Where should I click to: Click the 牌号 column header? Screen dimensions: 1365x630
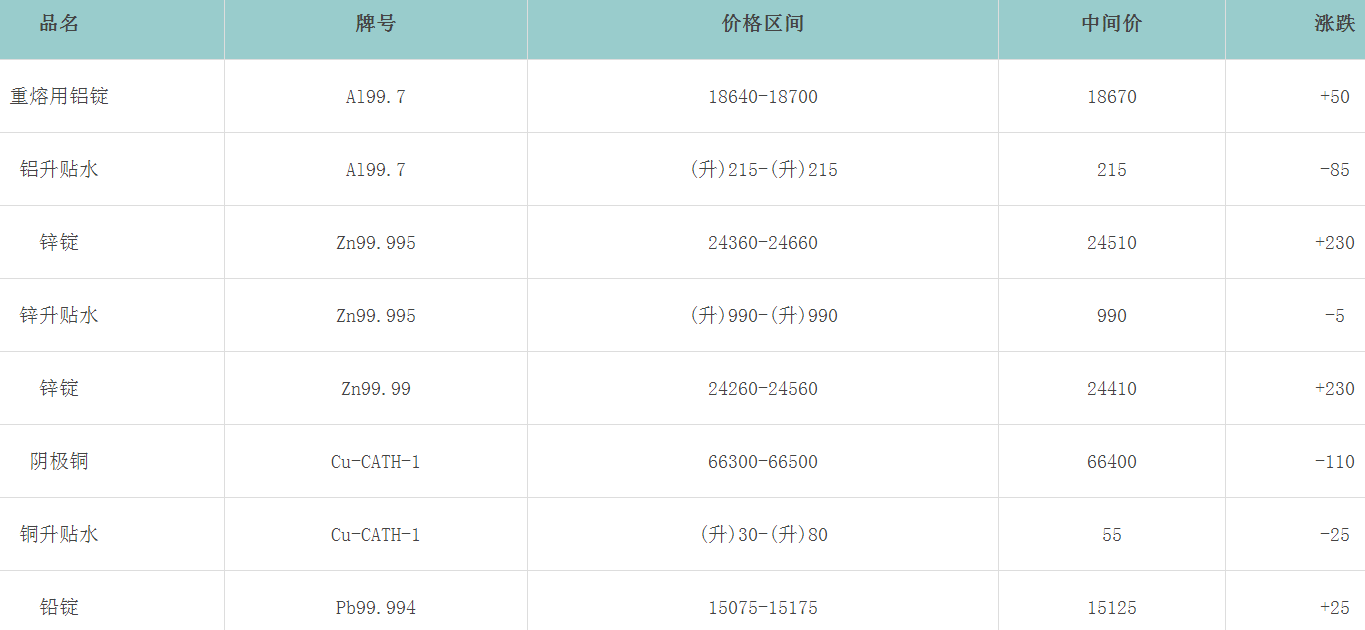376,24
